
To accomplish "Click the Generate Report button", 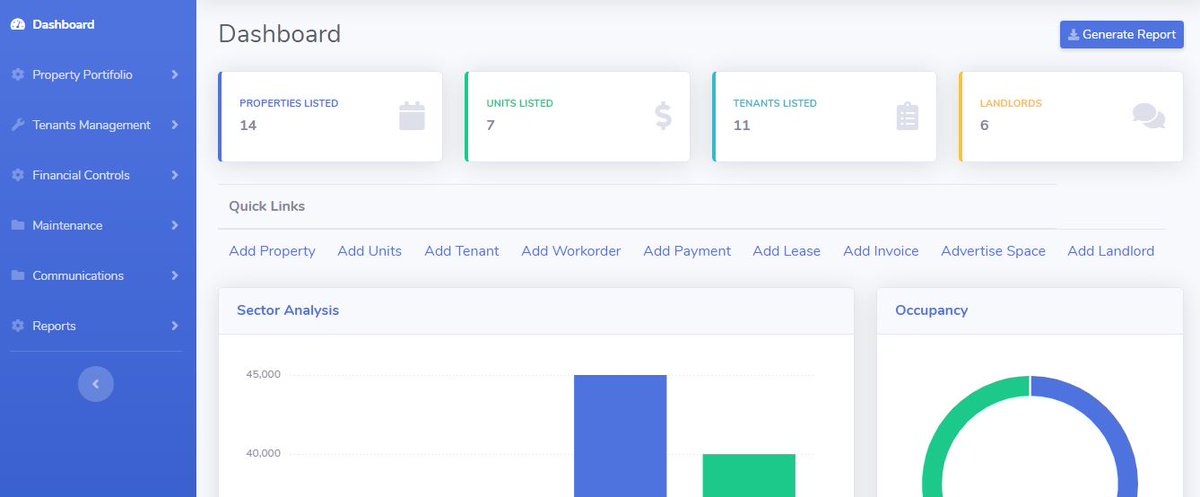I will coord(1122,35).
